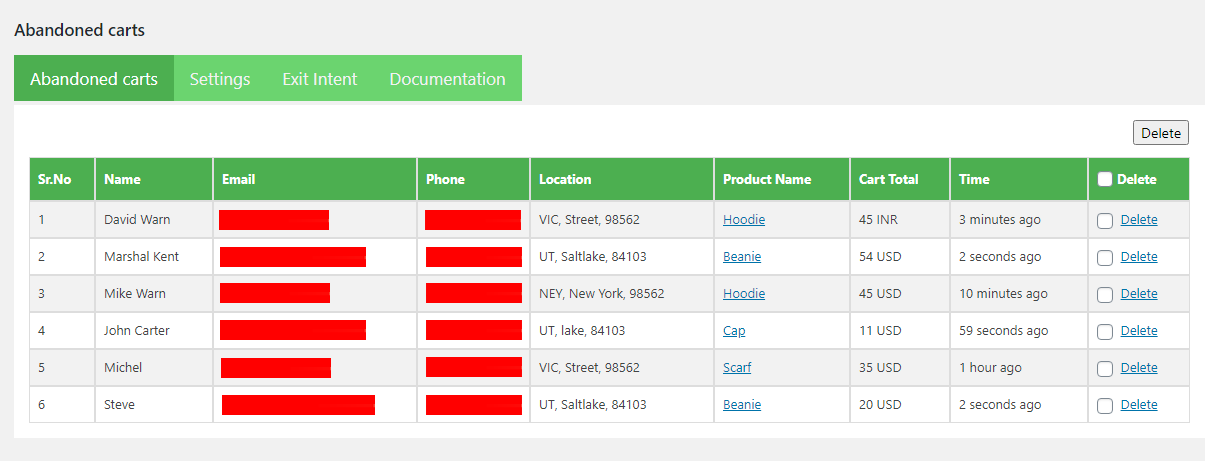Image resolution: width=1205 pixels, height=461 pixels.
Task: Click the 10 minutes ago time
Action: coord(1003,293)
